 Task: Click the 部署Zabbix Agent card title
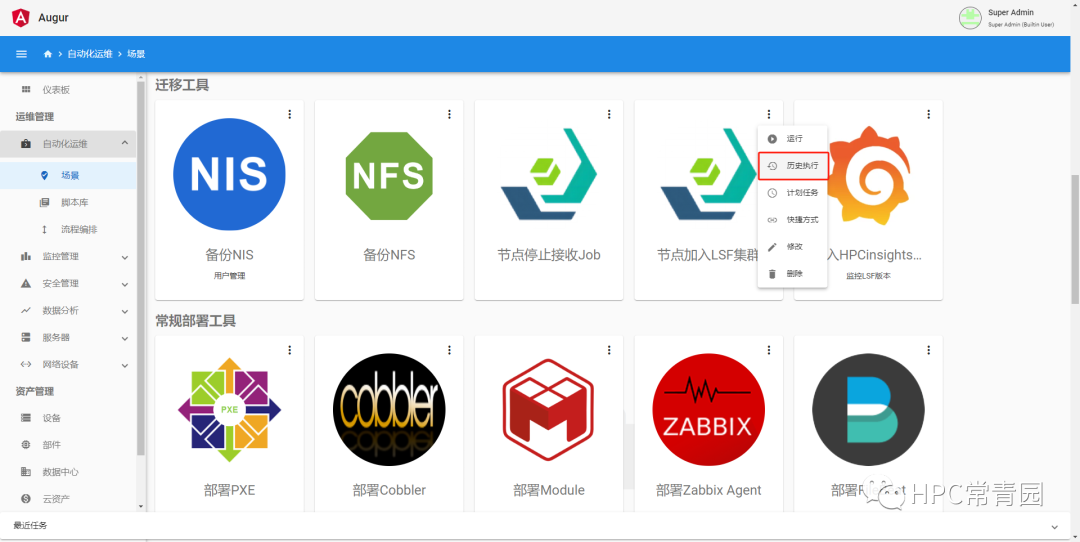pos(709,490)
